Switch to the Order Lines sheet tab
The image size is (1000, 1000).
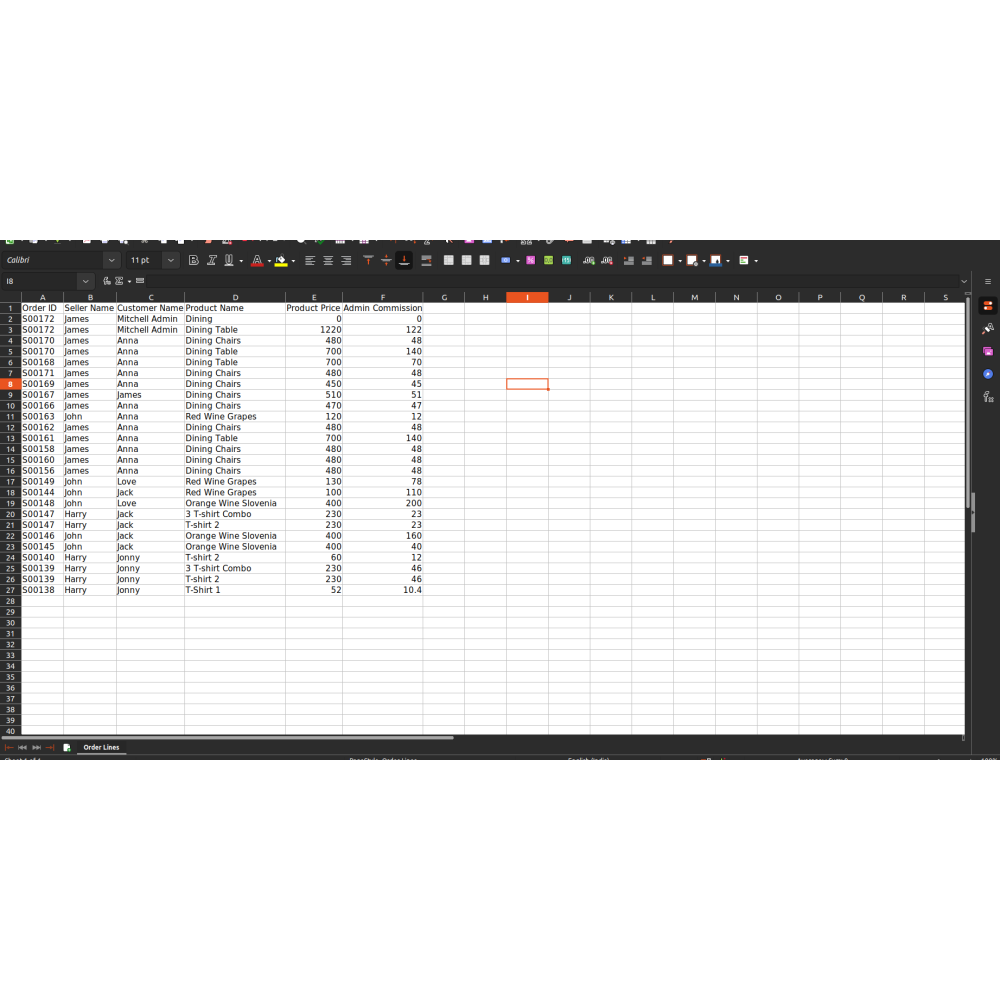[101, 748]
